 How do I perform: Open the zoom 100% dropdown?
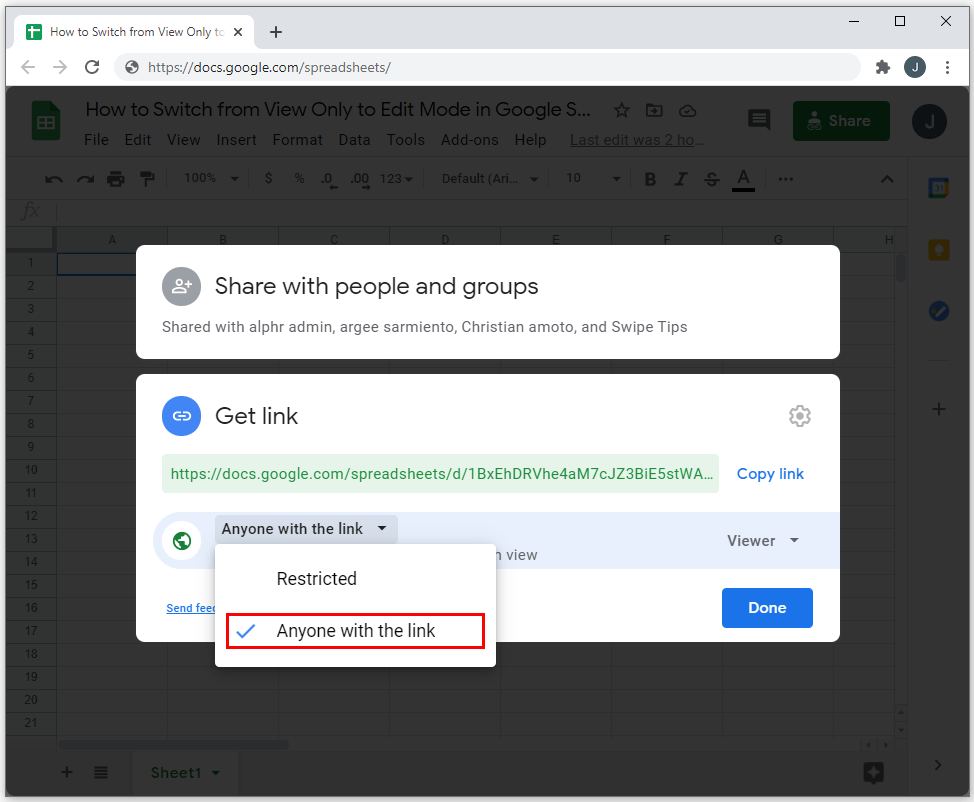click(x=210, y=179)
